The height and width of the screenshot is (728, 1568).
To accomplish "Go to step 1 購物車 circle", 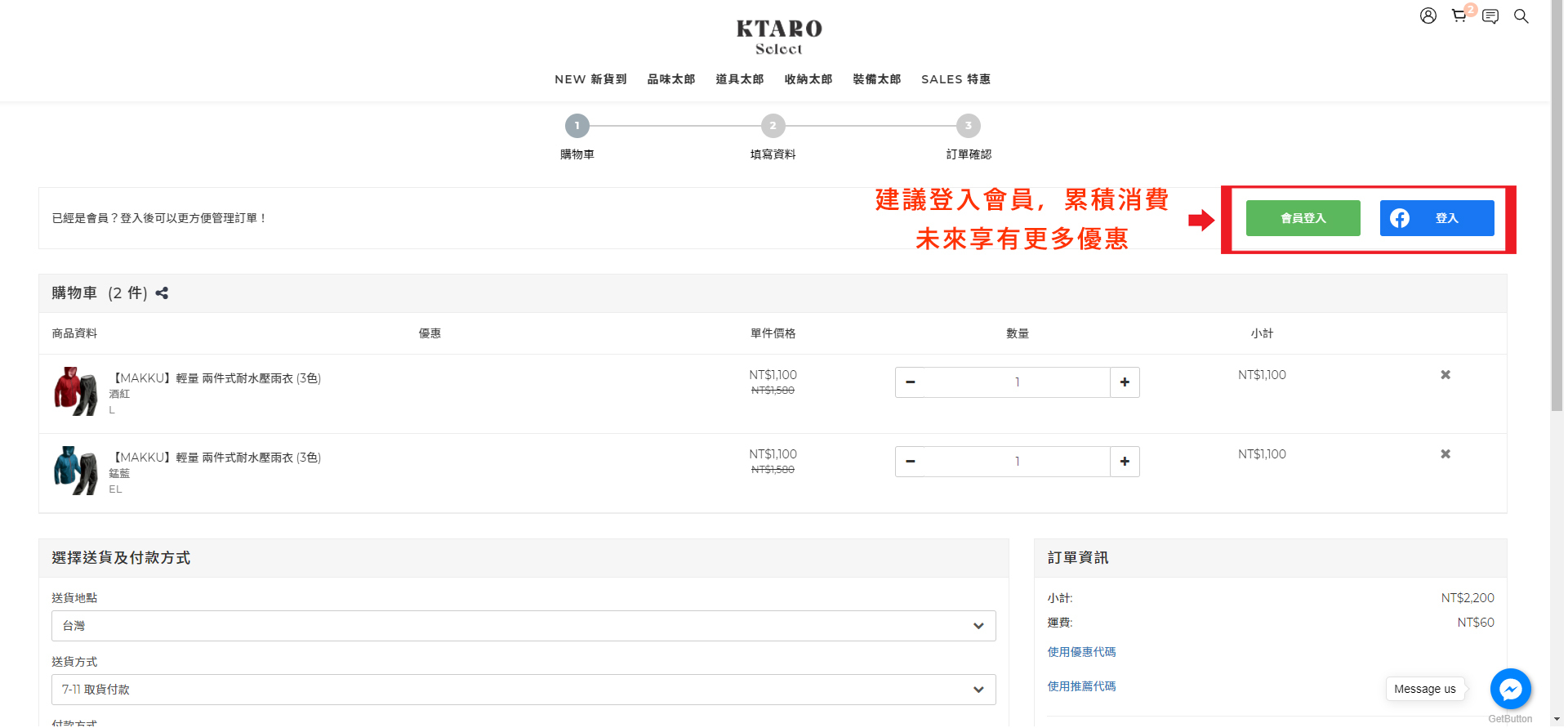I will point(577,126).
